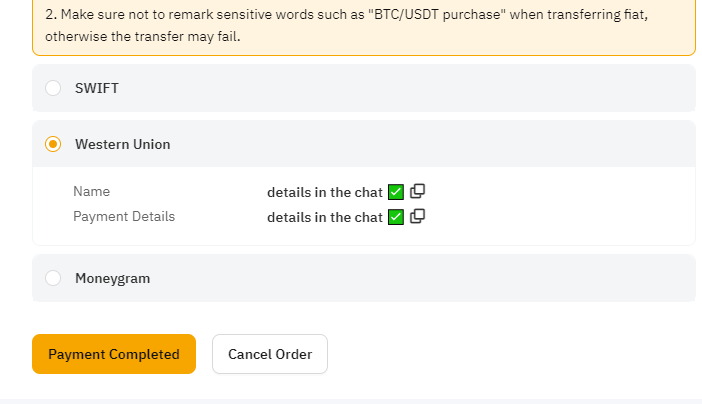
Task: Expand the Moneygram payment method label
Action: pyautogui.click(x=112, y=279)
